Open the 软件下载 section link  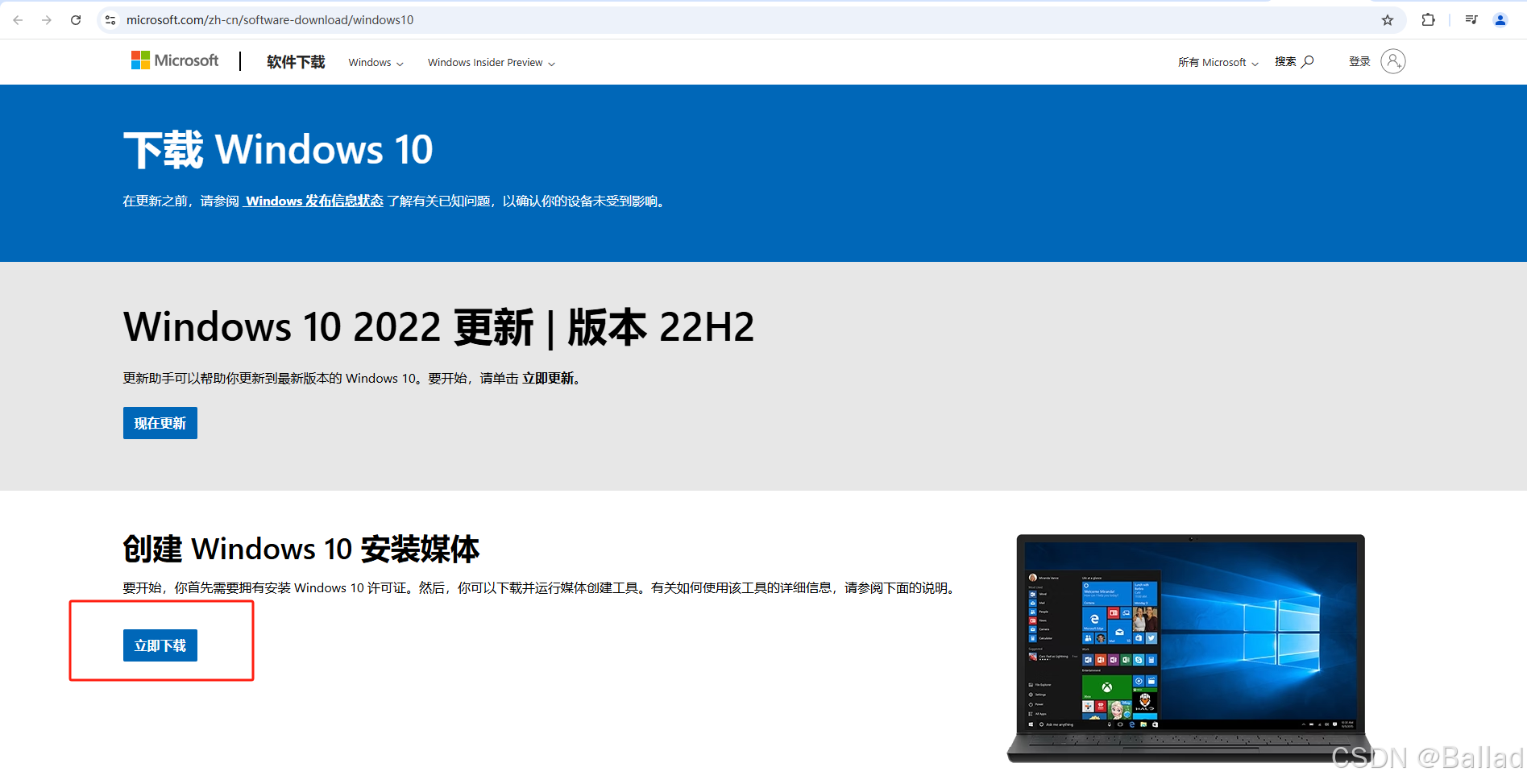[x=296, y=62]
